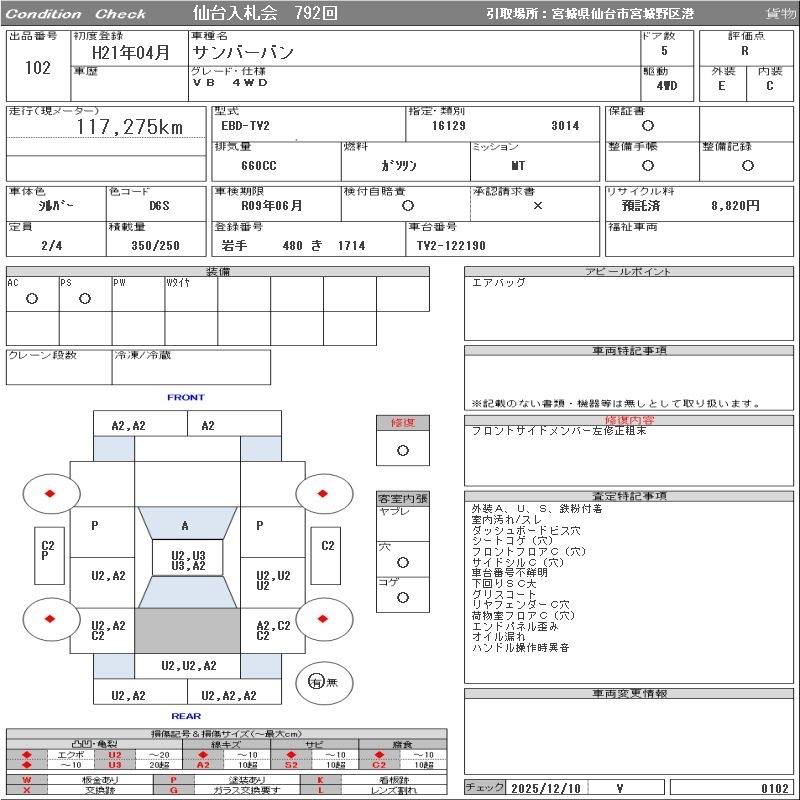This screenshot has height=800, width=800.
Task: Click the lot number 102 field
Action: click(37, 68)
